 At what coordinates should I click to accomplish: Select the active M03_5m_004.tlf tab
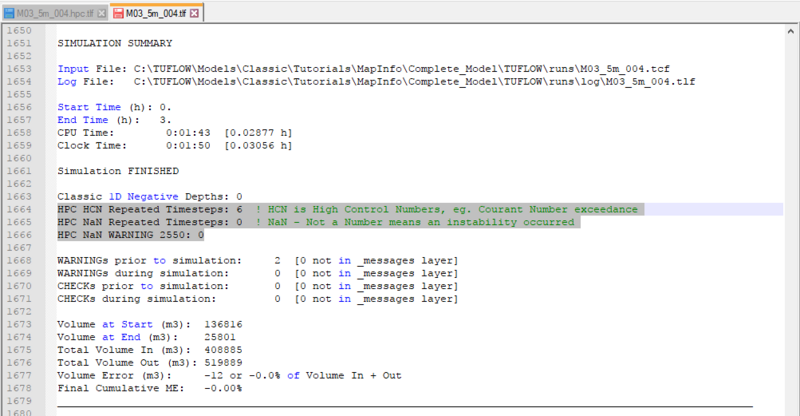pyautogui.click(x=160, y=12)
